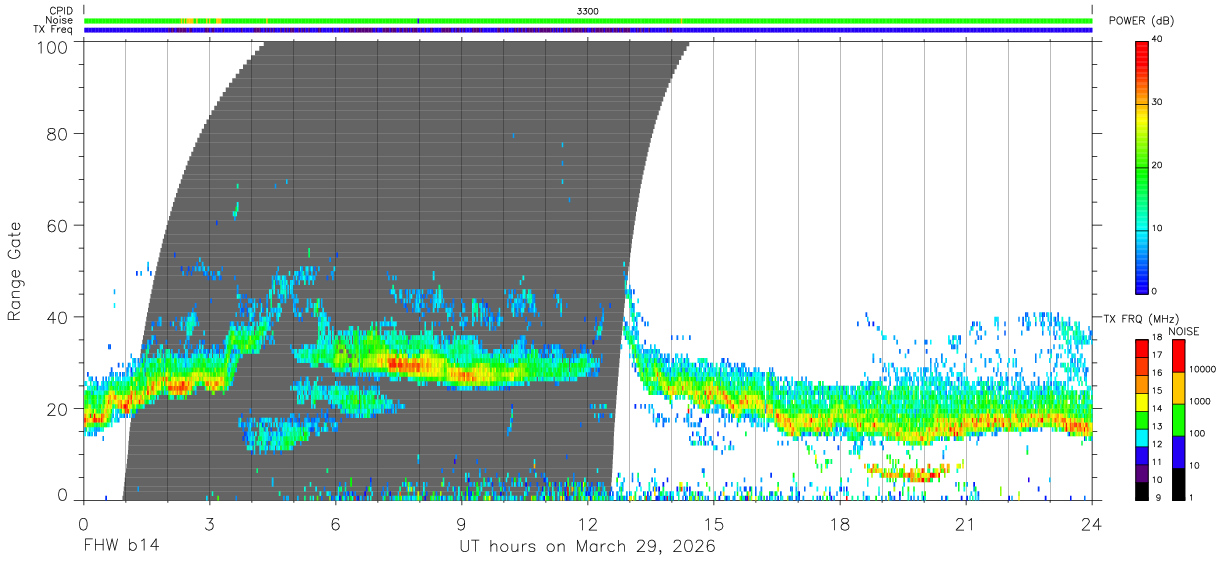Click the Range Gate axis tick label 40

coord(57,317)
